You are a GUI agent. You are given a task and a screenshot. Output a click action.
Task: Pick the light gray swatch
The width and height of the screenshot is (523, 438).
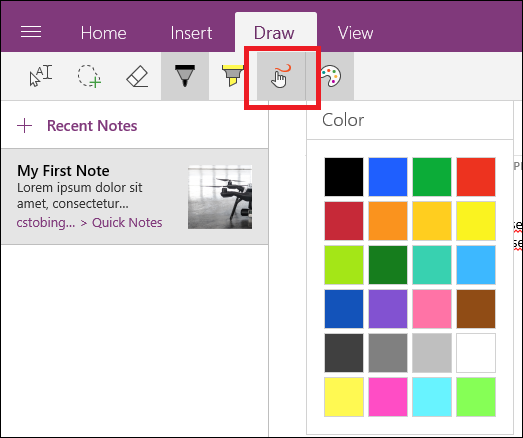pyautogui.click(x=432, y=353)
